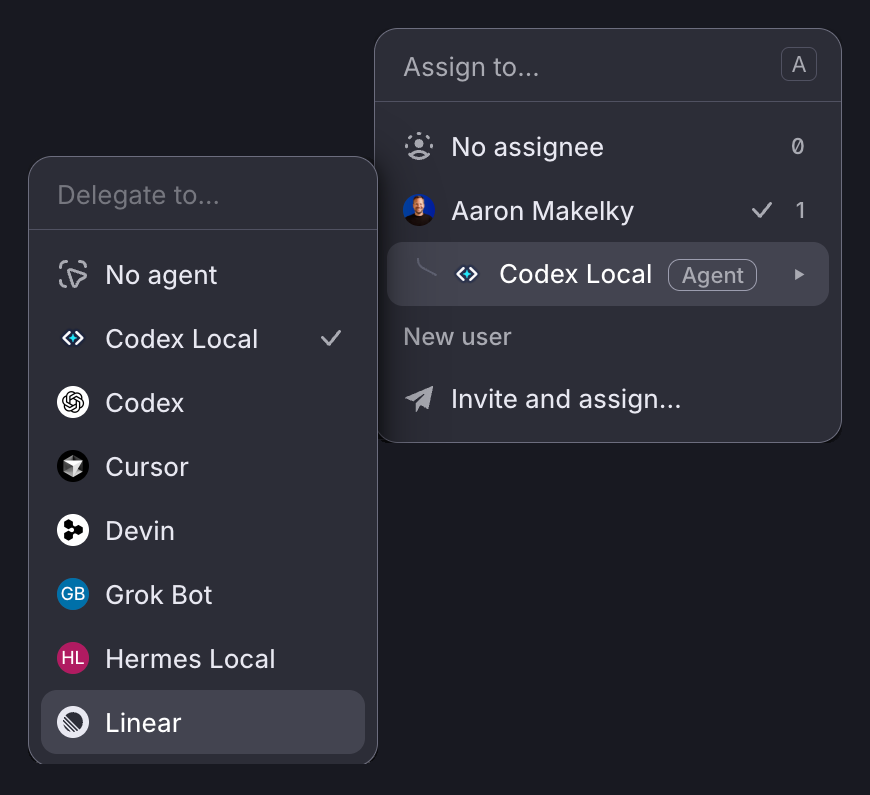Delegate to Devin
The height and width of the screenshot is (795, 870).
click(x=203, y=530)
